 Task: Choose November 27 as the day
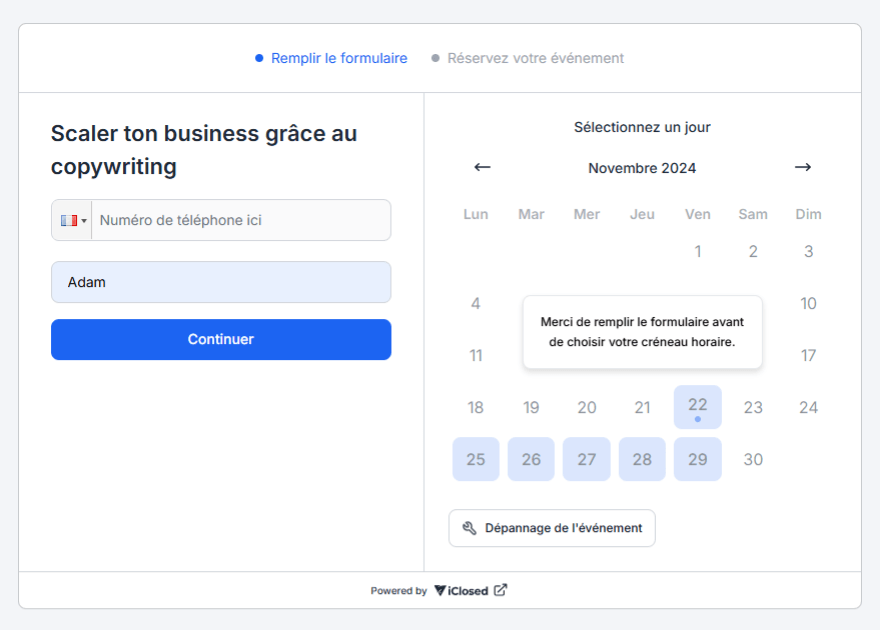coord(587,459)
